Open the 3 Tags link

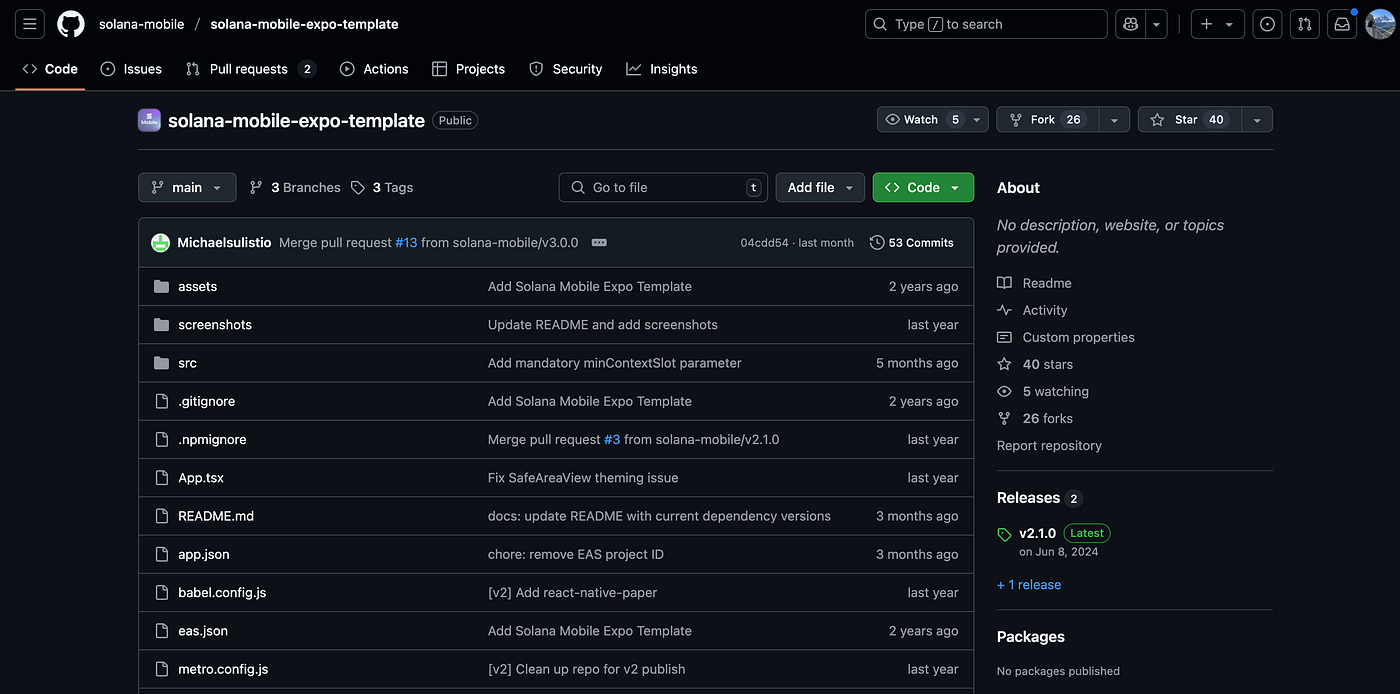coord(382,187)
